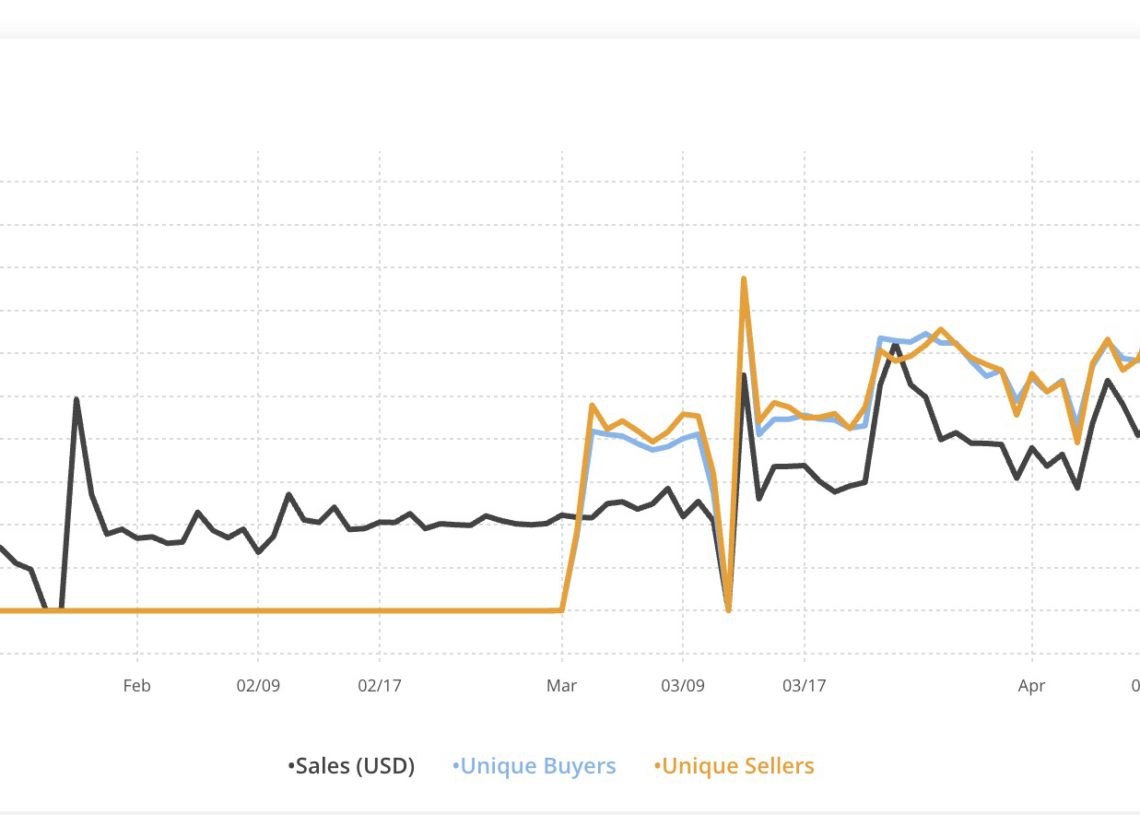Click the 03/17 axis tick label
The height and width of the screenshot is (815, 1140).
(804, 685)
